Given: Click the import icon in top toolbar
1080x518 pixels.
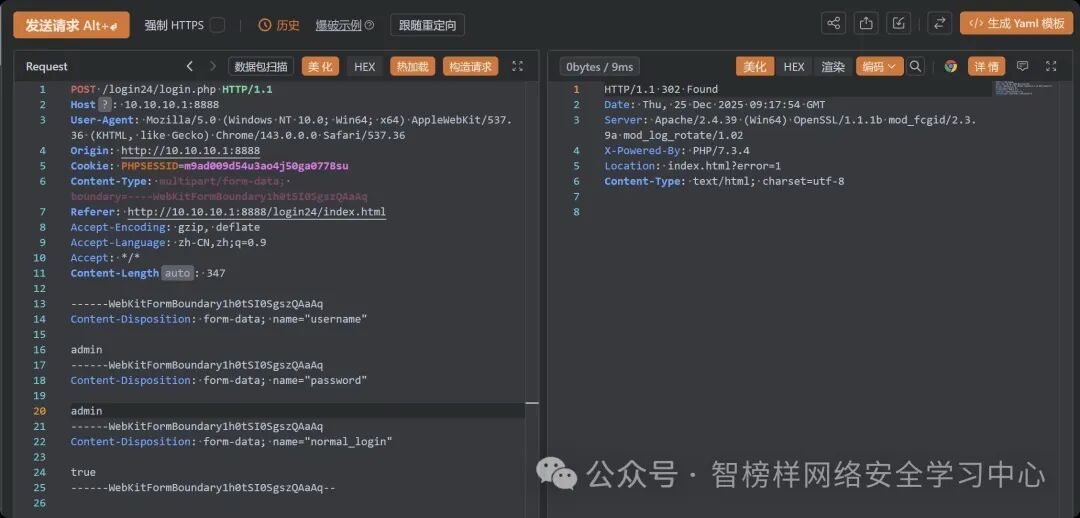Looking at the screenshot, I should click(x=898, y=23).
